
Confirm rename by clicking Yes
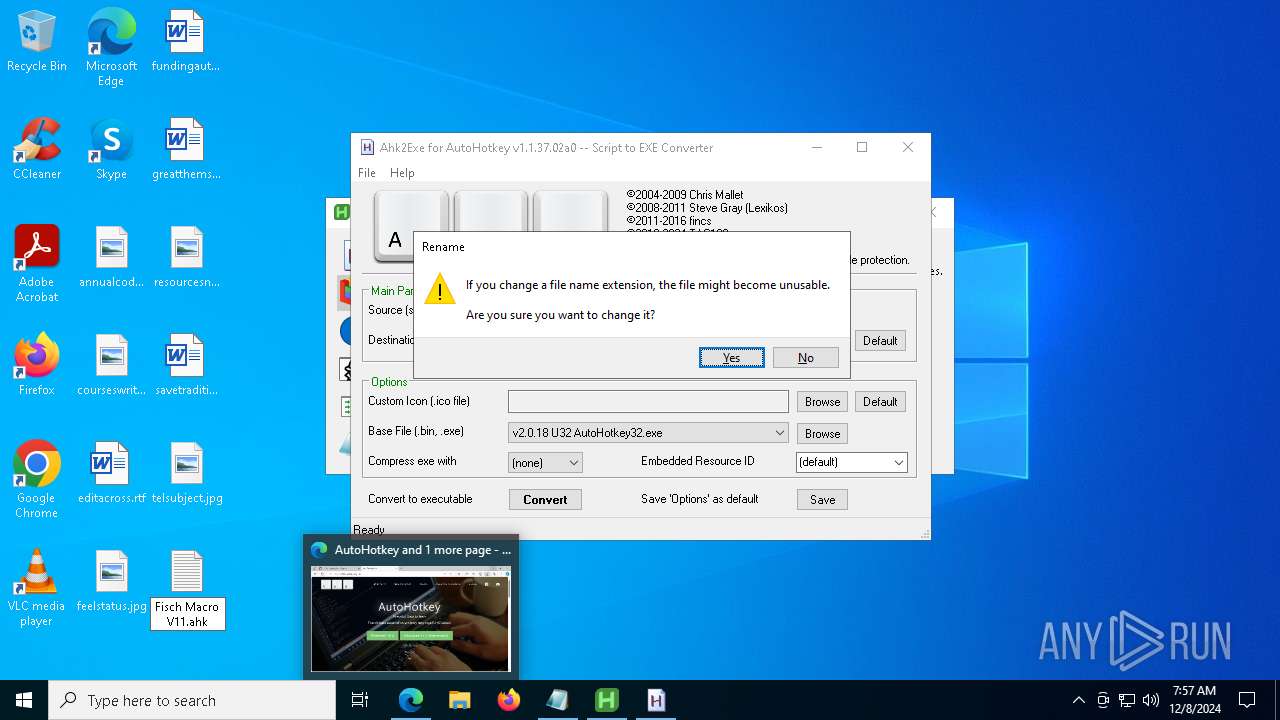tap(732, 358)
